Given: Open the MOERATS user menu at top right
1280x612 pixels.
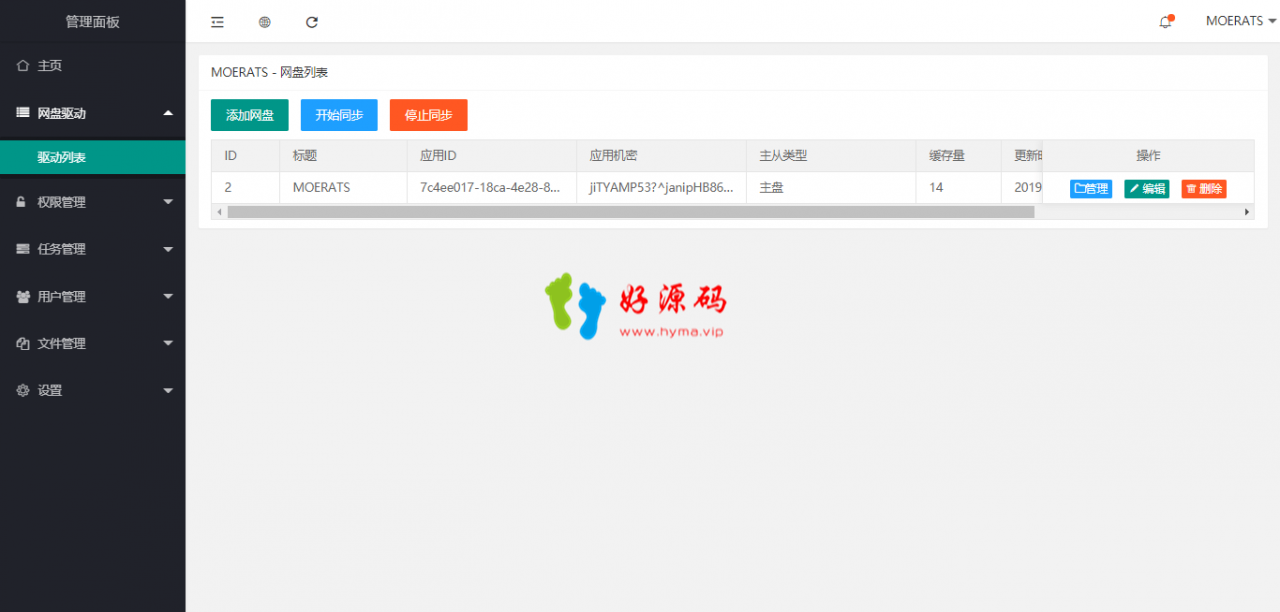Looking at the screenshot, I should 1241,21.
